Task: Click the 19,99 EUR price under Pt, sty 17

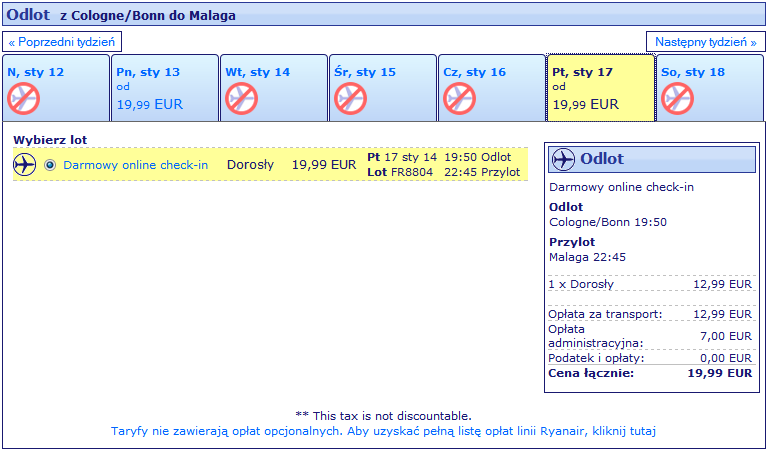Action: click(x=586, y=105)
